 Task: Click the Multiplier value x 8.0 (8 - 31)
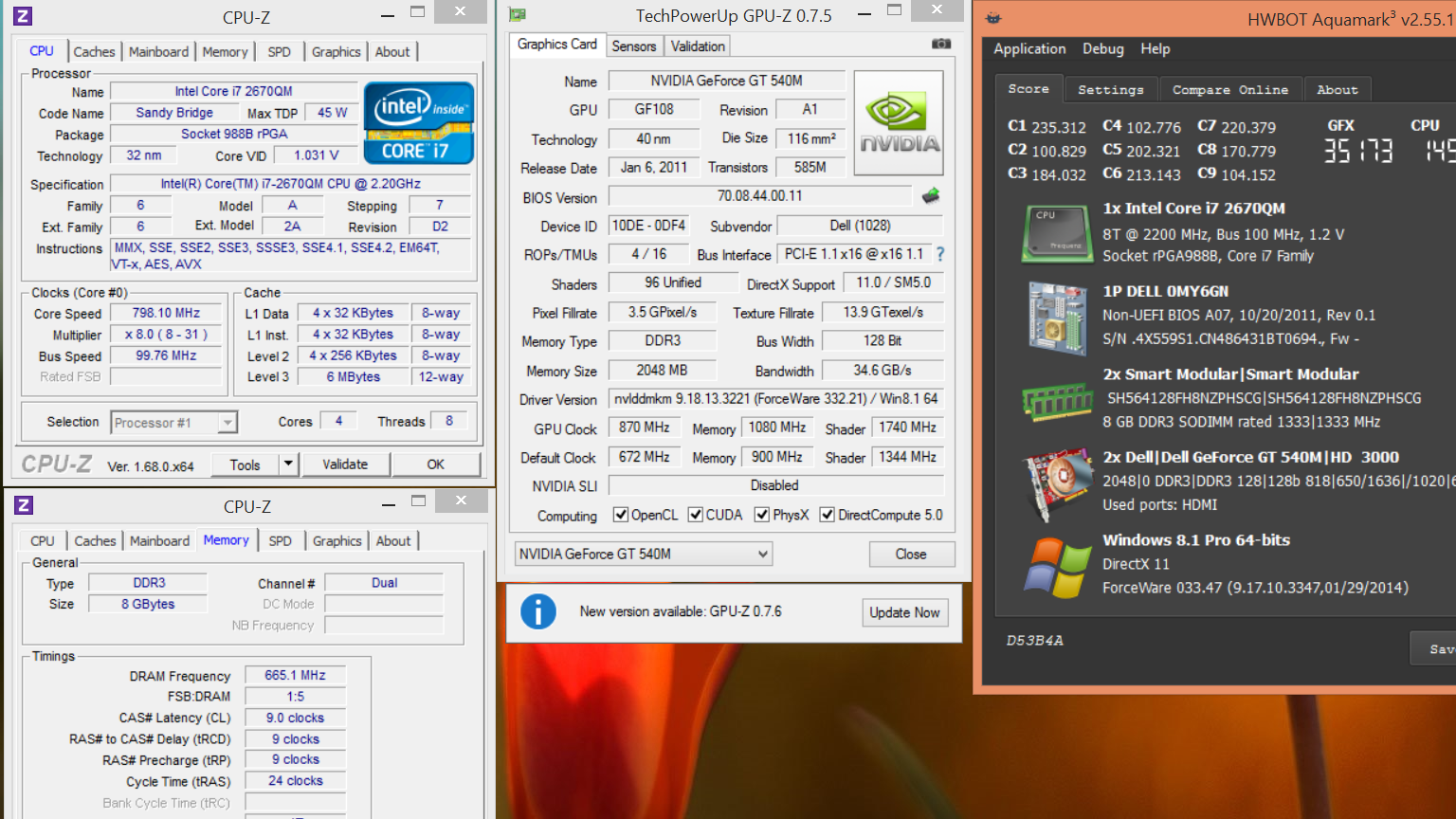(166, 335)
